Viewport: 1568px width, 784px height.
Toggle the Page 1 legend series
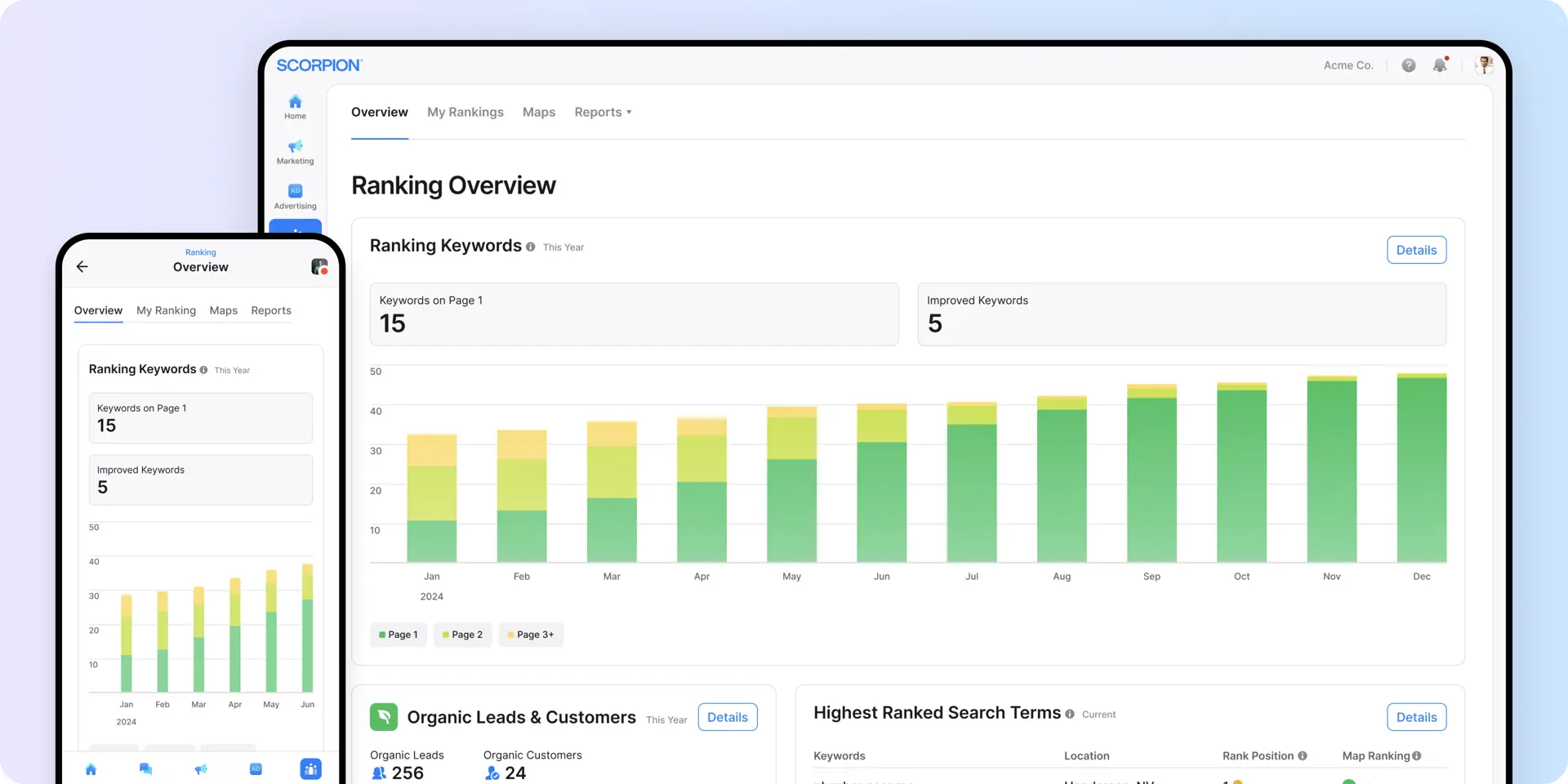[399, 635]
